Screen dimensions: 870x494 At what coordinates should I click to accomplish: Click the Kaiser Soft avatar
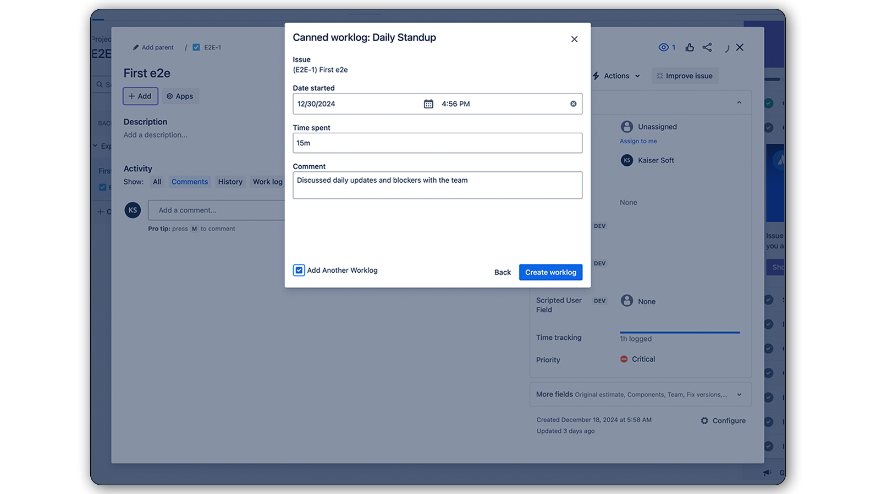pyautogui.click(x=627, y=160)
